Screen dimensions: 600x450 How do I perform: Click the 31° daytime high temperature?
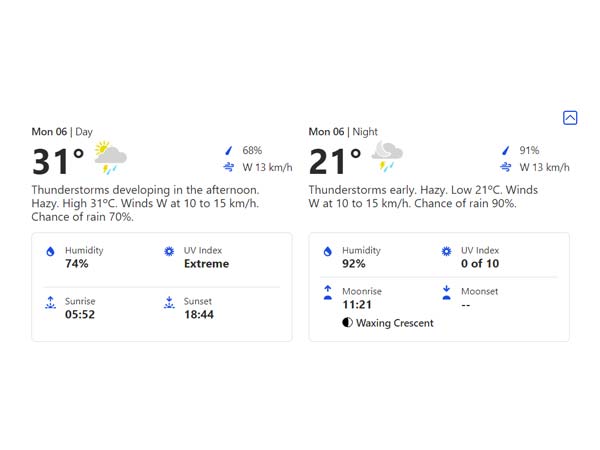click(58, 161)
